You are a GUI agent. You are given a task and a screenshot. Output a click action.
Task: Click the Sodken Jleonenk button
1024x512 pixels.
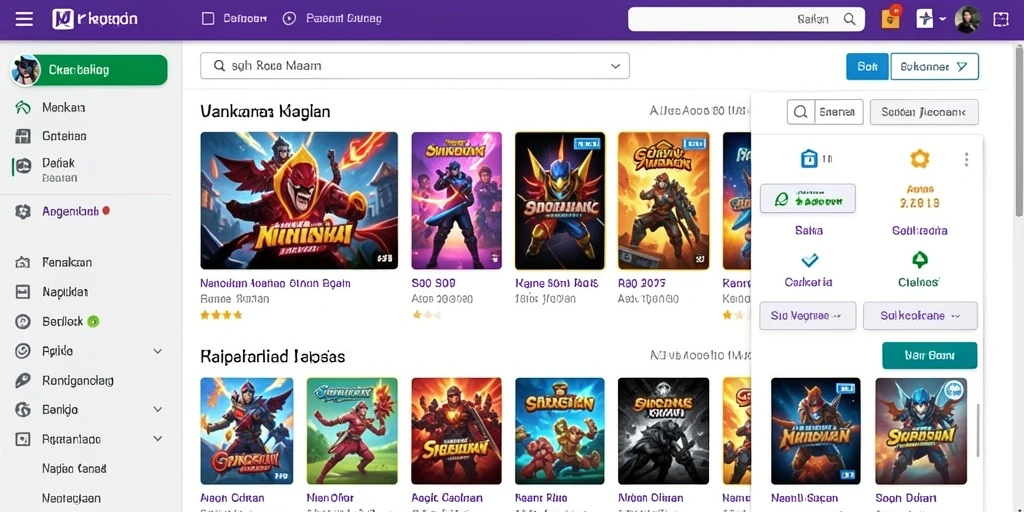tap(924, 112)
